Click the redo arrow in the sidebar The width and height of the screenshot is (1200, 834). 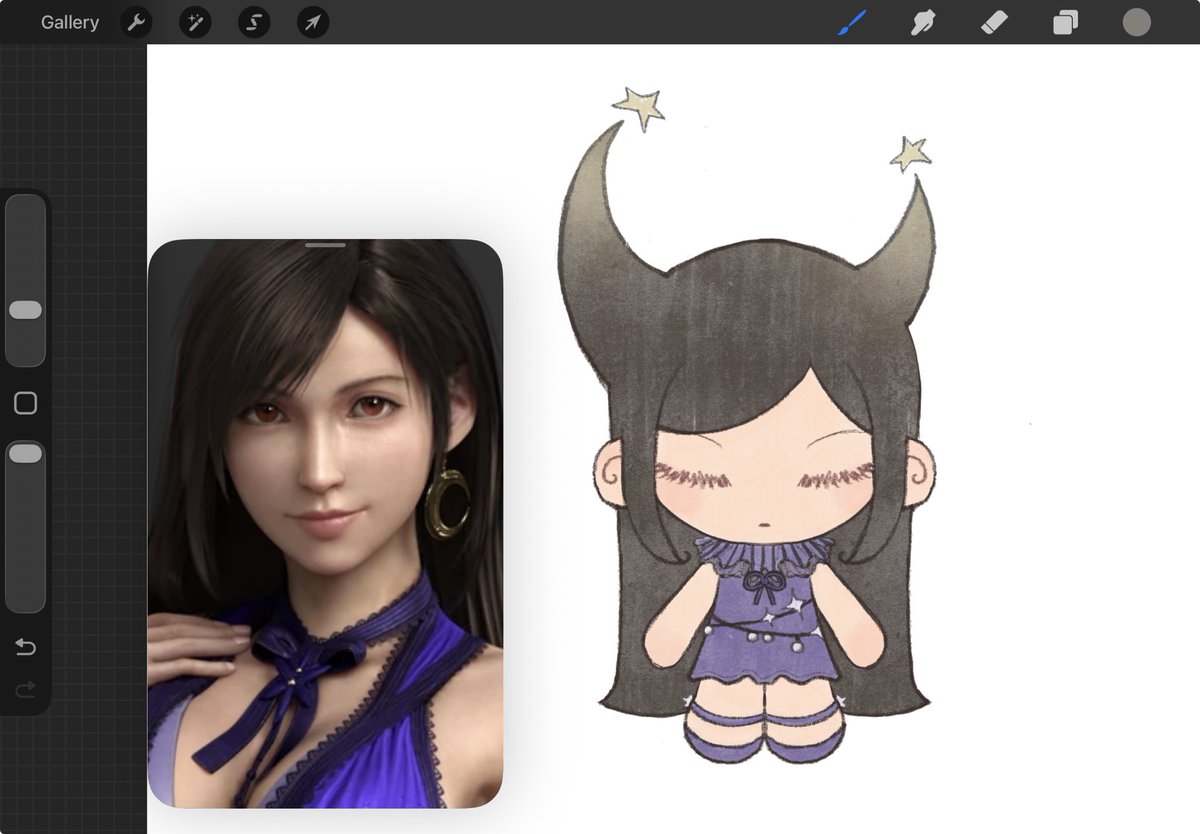(25, 688)
